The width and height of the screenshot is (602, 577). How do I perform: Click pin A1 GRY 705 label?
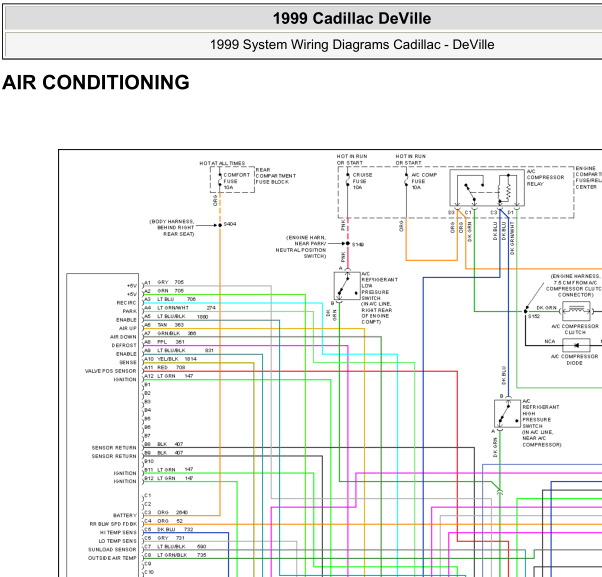[164, 282]
